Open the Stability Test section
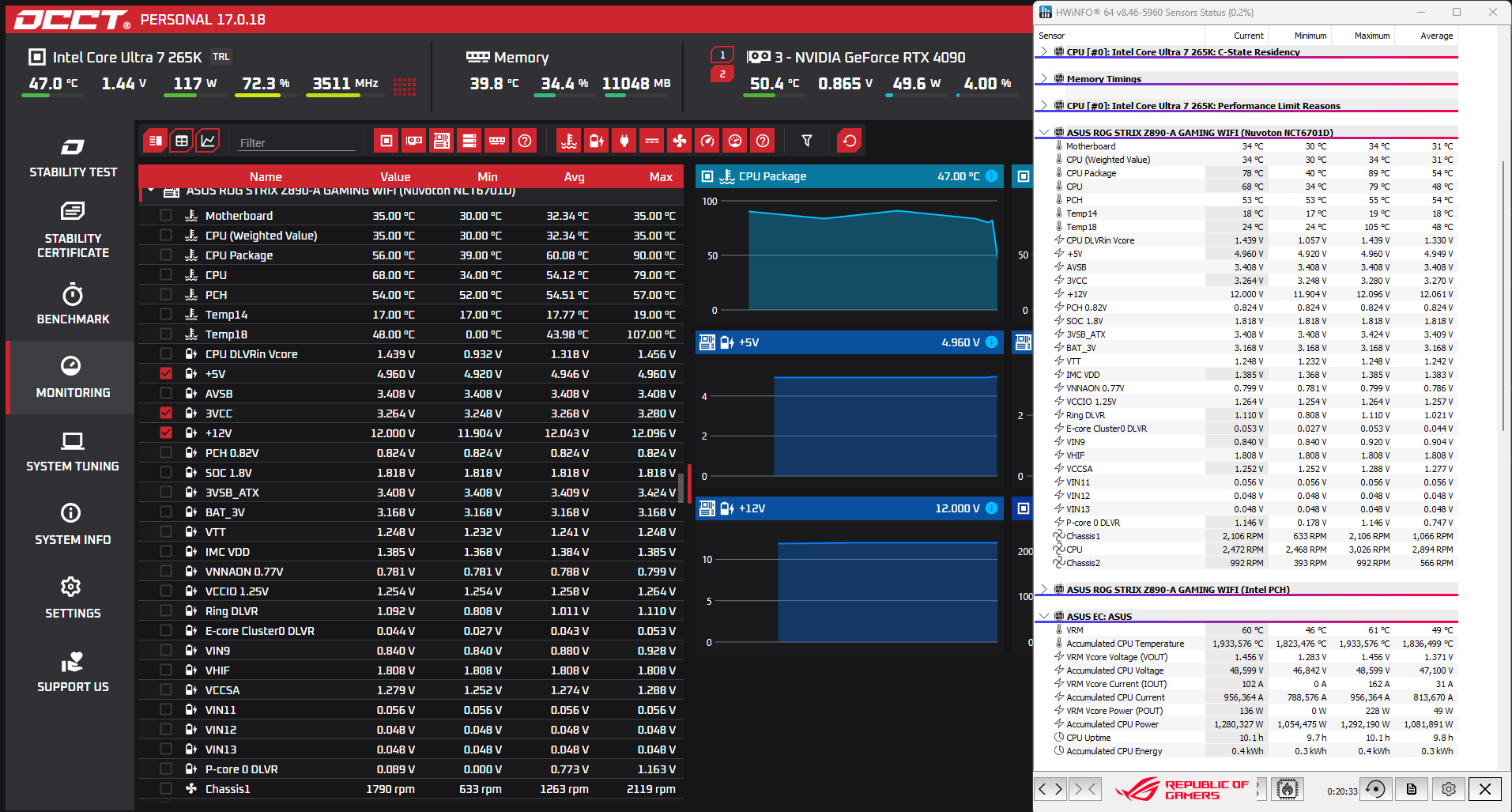The height and width of the screenshot is (812, 1512). pyautogui.click(x=73, y=157)
